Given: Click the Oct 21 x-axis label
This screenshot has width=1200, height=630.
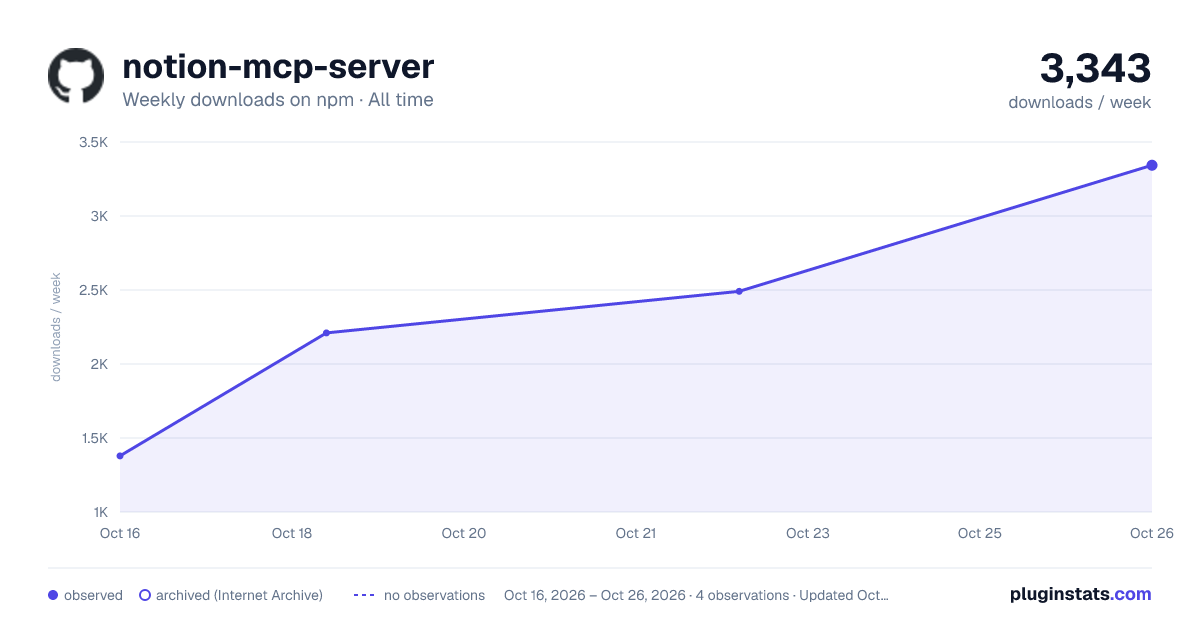Looking at the screenshot, I should coord(636,533).
